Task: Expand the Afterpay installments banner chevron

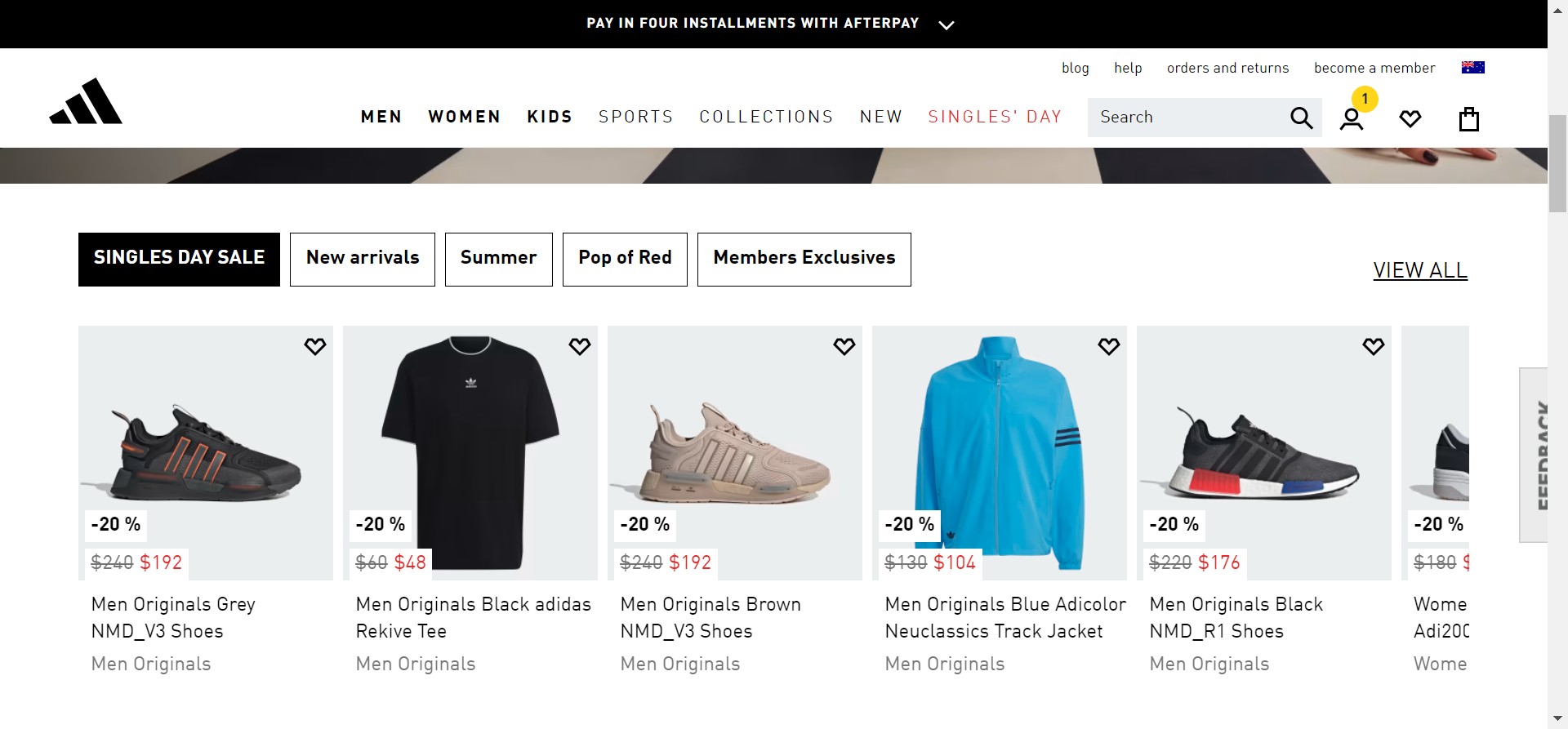Action: 947,24
